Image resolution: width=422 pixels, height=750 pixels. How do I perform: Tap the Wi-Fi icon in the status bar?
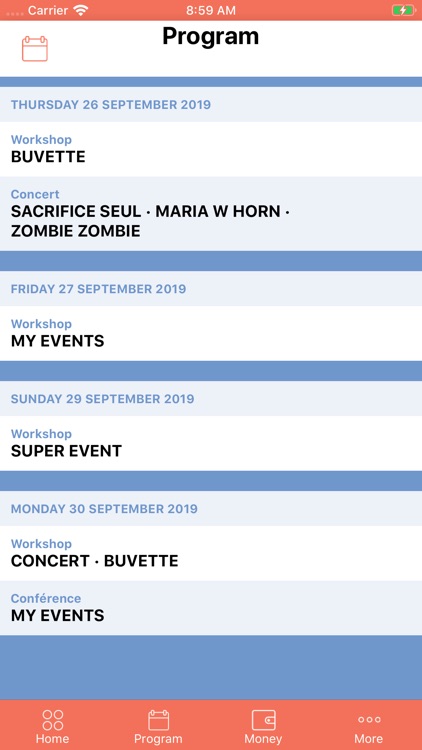[x=81, y=10]
